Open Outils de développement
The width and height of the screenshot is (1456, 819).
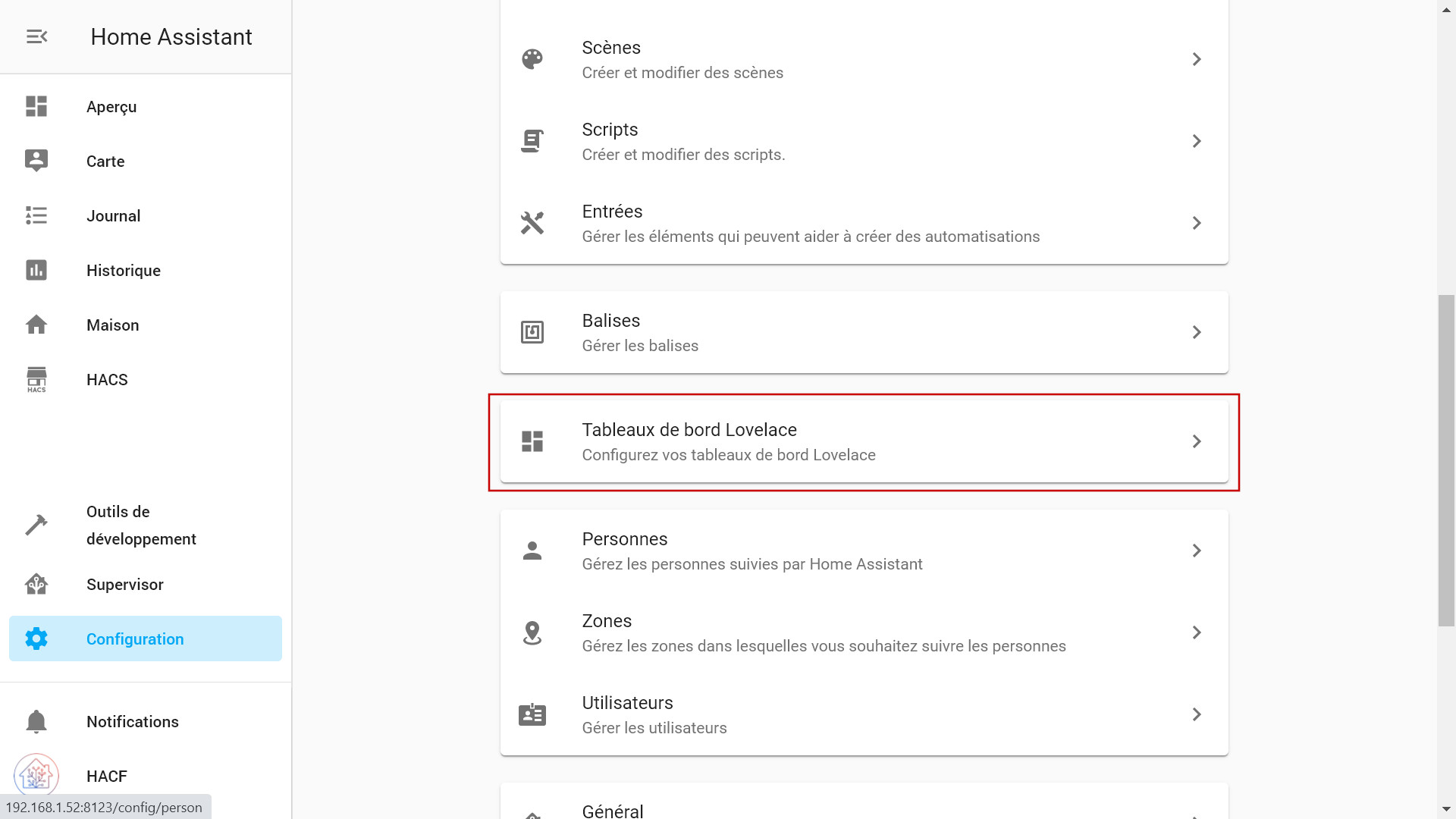[146, 526]
